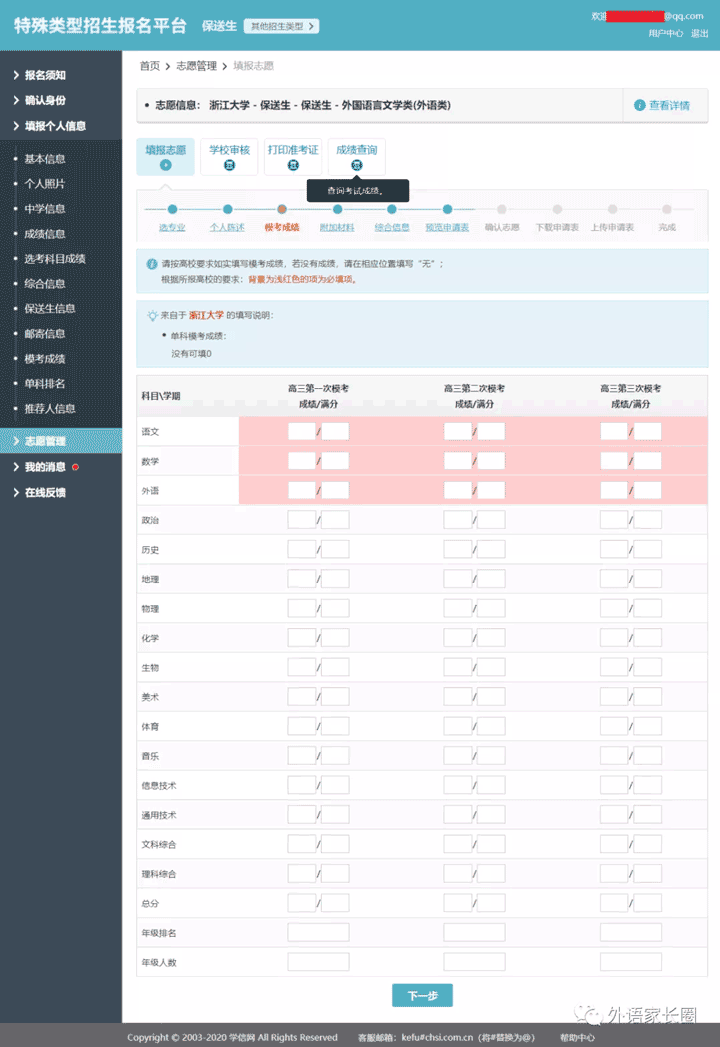Open 选考科目成绩 in the sidebar

point(55,258)
